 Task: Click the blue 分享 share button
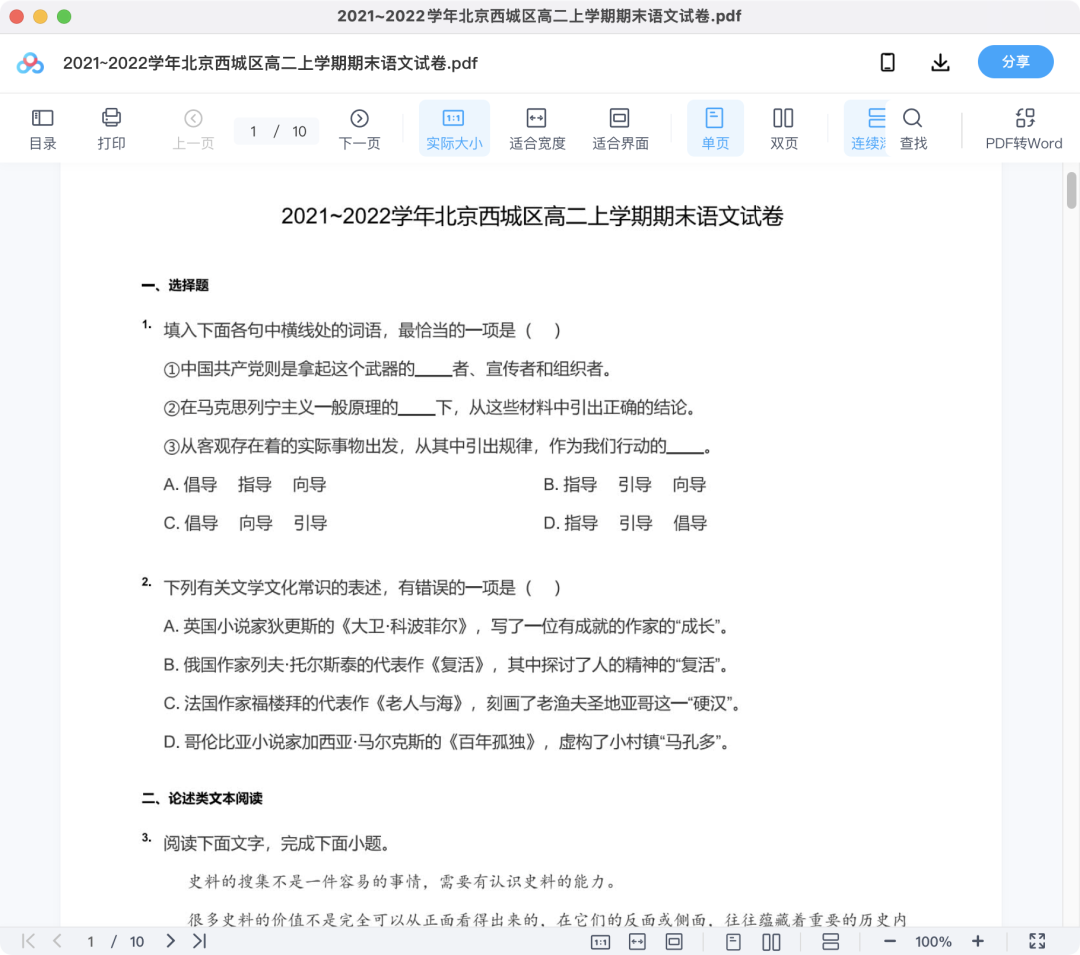pos(1015,62)
